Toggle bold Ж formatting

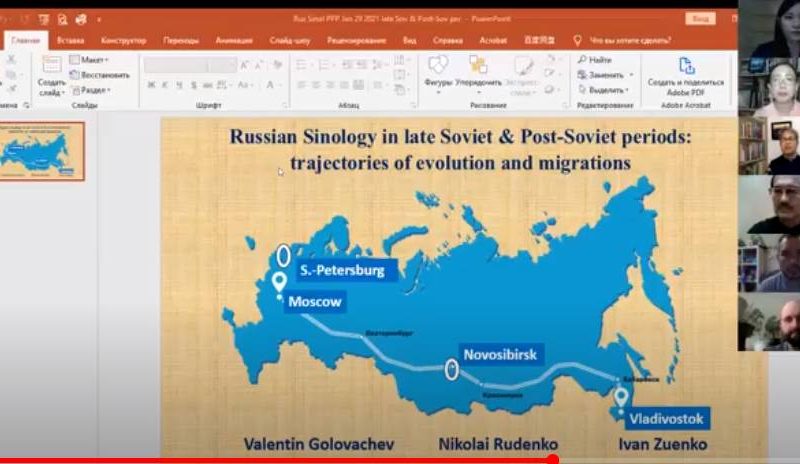click(151, 85)
